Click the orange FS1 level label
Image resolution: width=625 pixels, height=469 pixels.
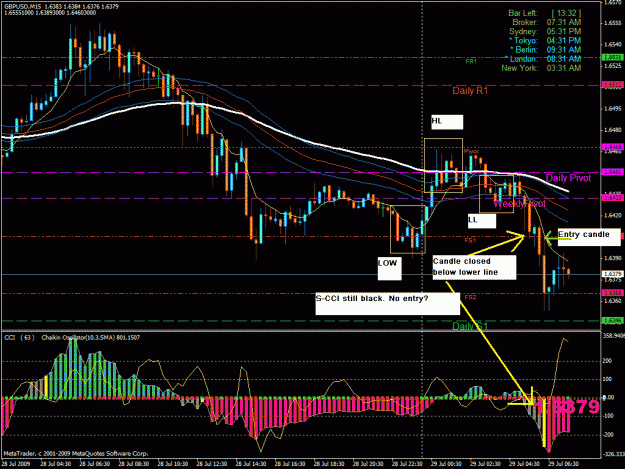coord(470,241)
